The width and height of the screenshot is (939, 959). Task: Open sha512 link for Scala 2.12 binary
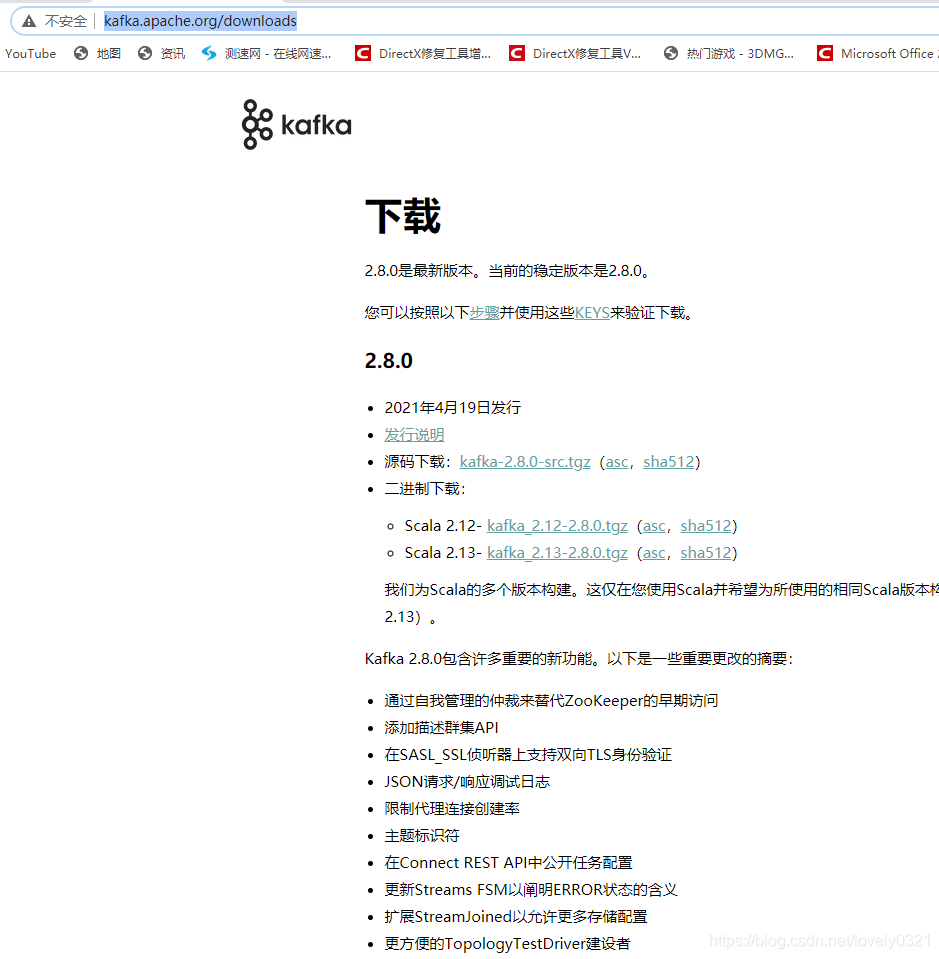tap(706, 526)
